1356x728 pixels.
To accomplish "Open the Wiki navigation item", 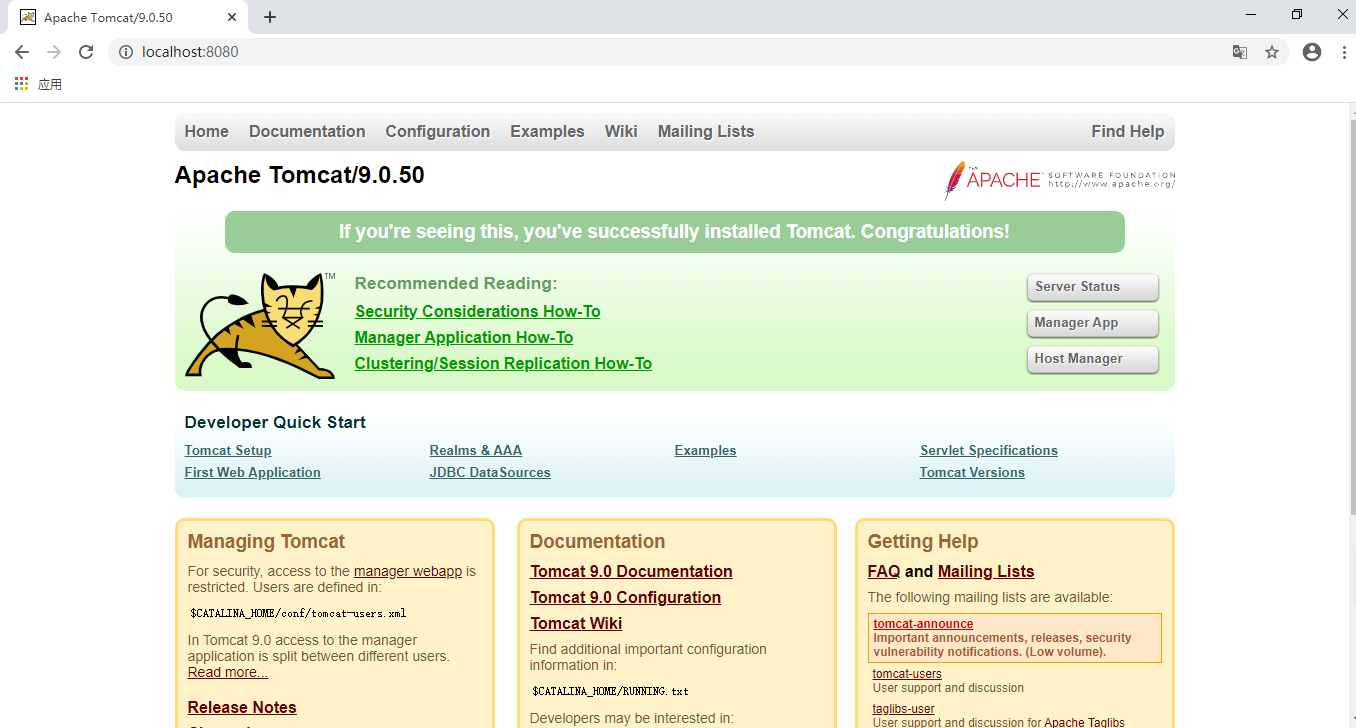I will point(621,131).
